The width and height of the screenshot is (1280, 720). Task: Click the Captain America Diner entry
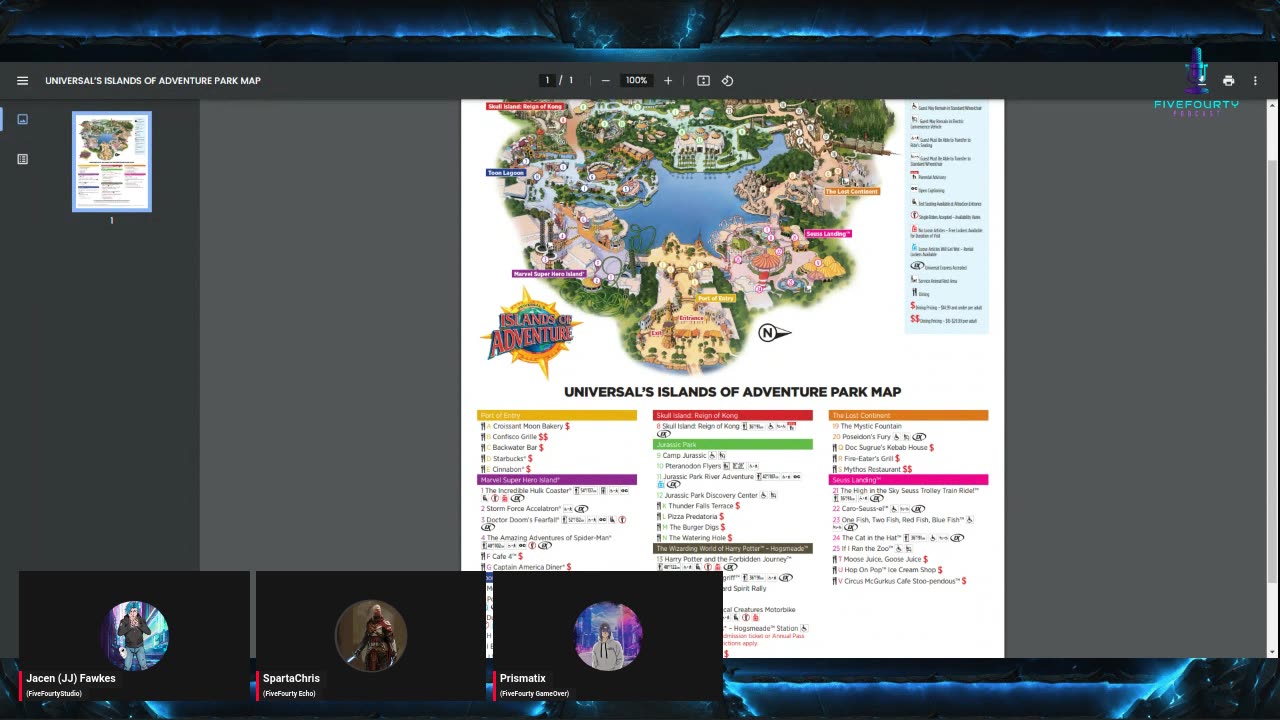click(x=526, y=567)
